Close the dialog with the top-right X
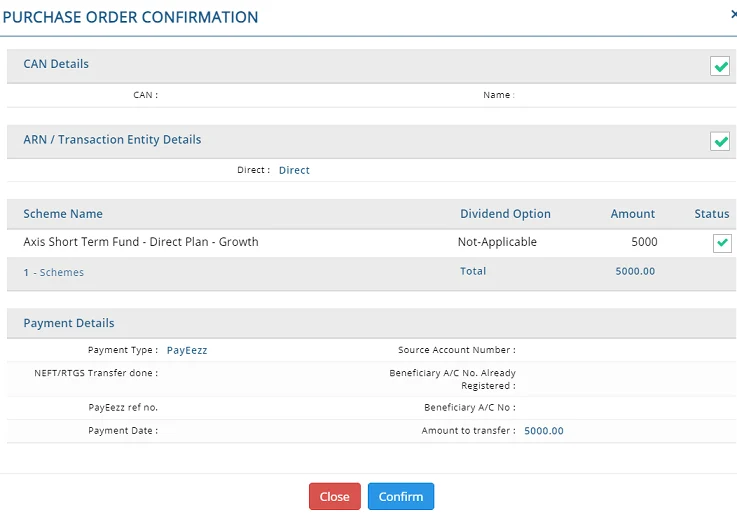 click(x=734, y=15)
